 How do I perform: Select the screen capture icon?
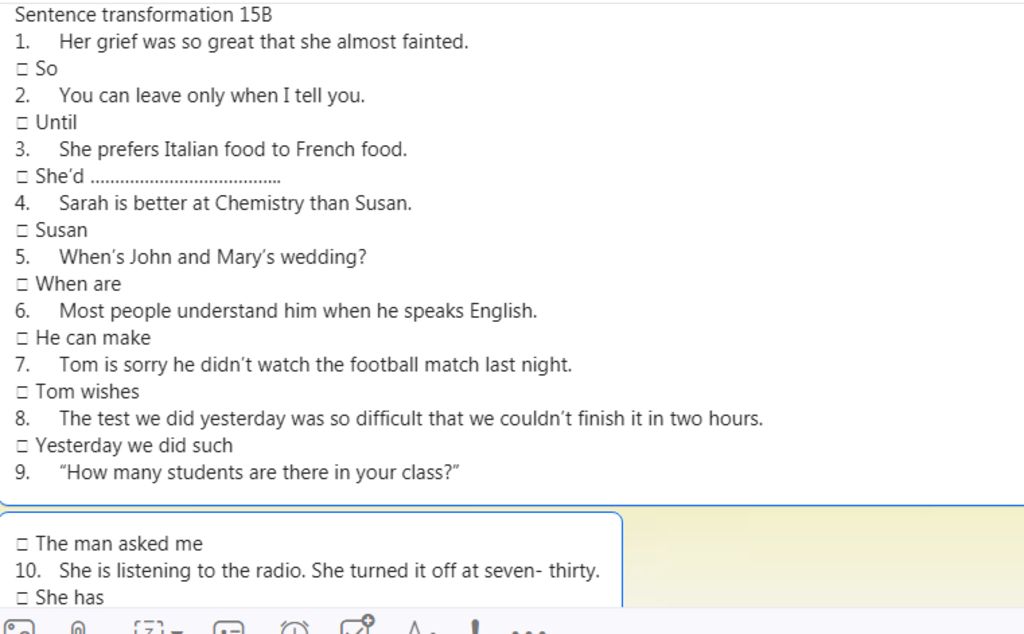tap(150, 627)
